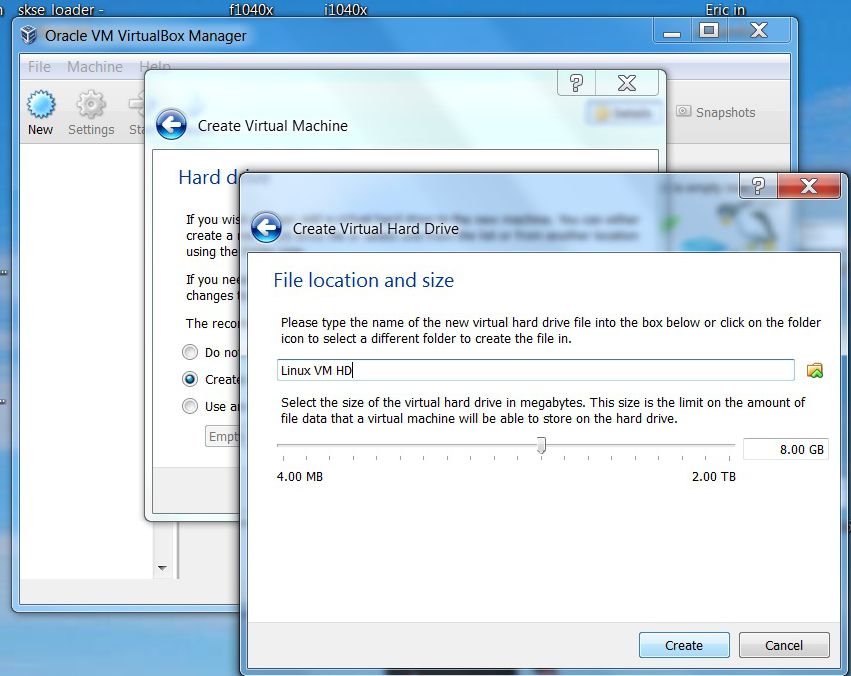Click the 'f1040x' desktop item label
The width and height of the screenshot is (851, 676).
251,10
